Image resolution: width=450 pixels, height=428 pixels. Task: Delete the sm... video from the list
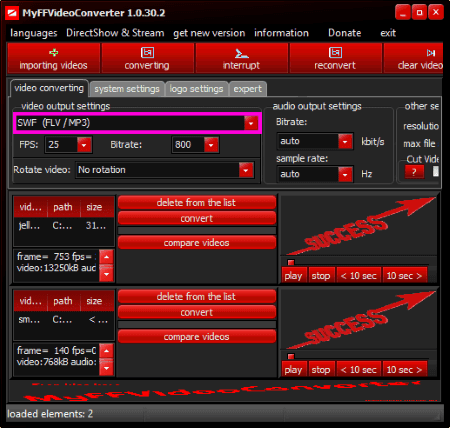point(197,296)
